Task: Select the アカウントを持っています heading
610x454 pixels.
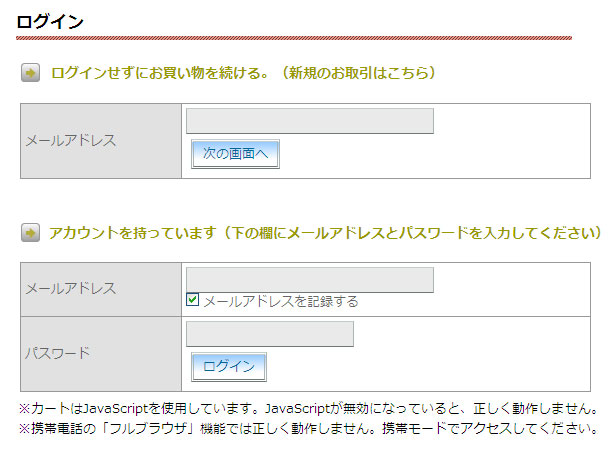Action: (x=132, y=233)
